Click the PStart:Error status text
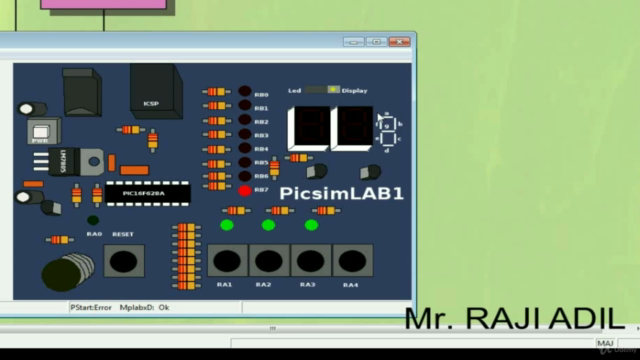Viewport: 640px width, 360px height. click(x=91, y=307)
